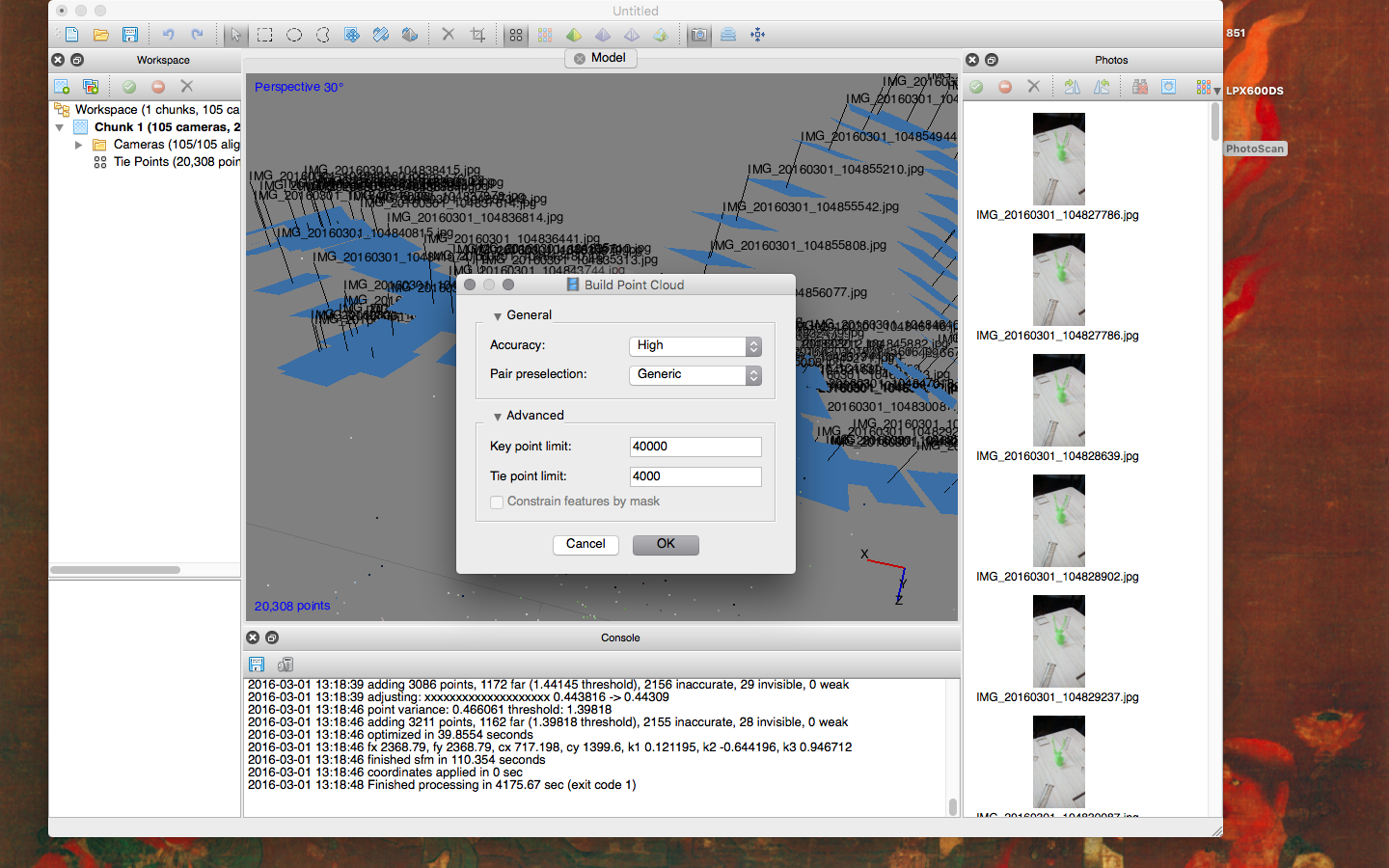Select the Free-form selection tool

[323, 35]
